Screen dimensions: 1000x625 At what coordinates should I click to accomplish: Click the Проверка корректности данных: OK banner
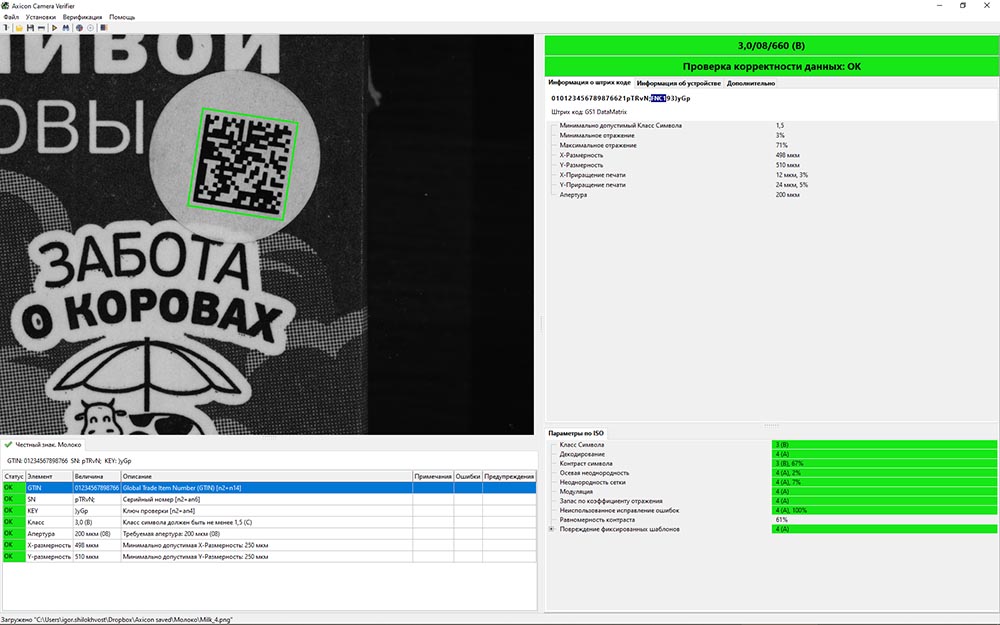pyautogui.click(x=771, y=66)
